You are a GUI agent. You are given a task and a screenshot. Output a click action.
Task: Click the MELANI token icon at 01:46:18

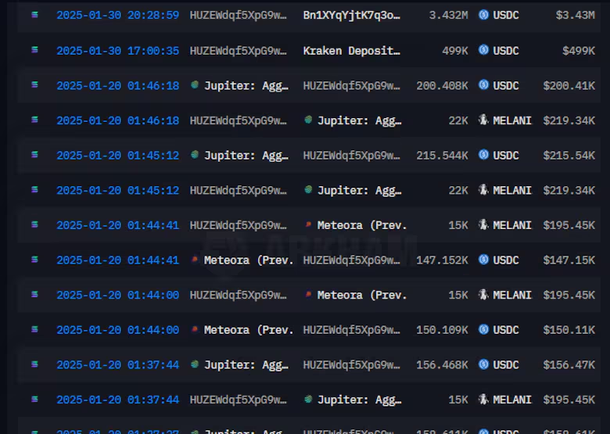(484, 120)
